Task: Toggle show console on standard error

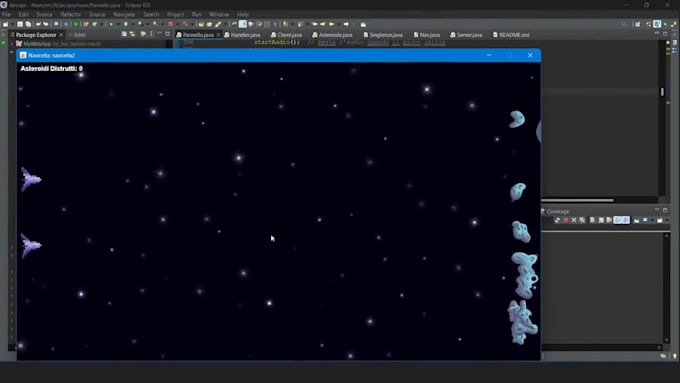Action: (626, 220)
